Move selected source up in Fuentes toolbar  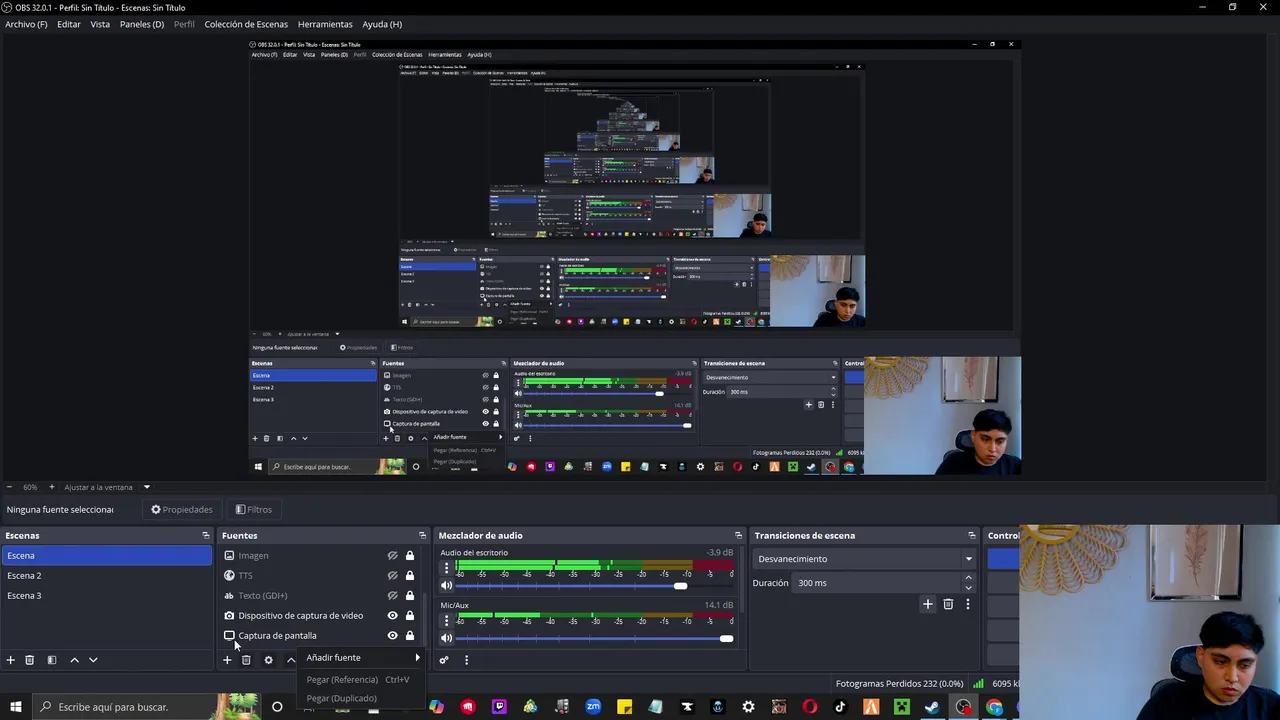pos(291,660)
